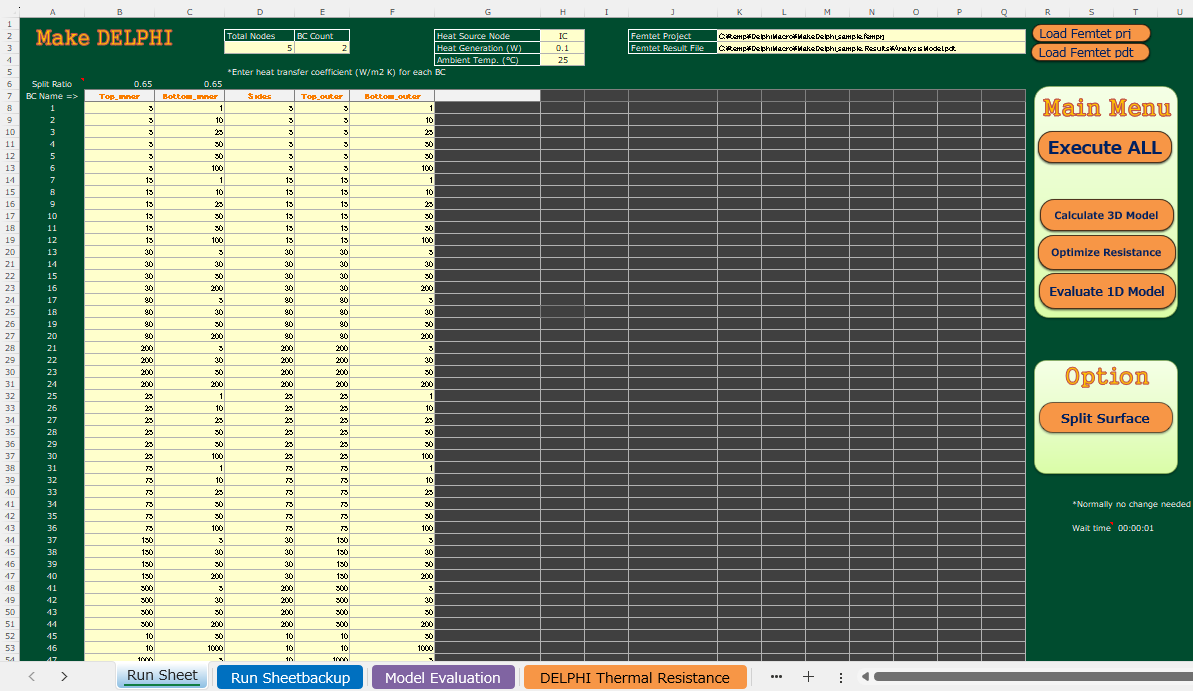Screen dimensions: 1193x691
Task: Click Evaluate 1D Model
Action: [x=1105, y=292]
